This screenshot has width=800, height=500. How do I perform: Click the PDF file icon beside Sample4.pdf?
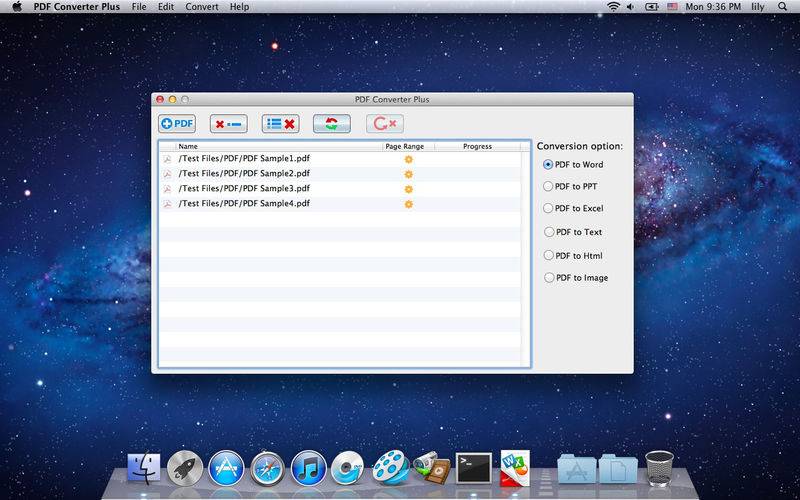pos(167,204)
